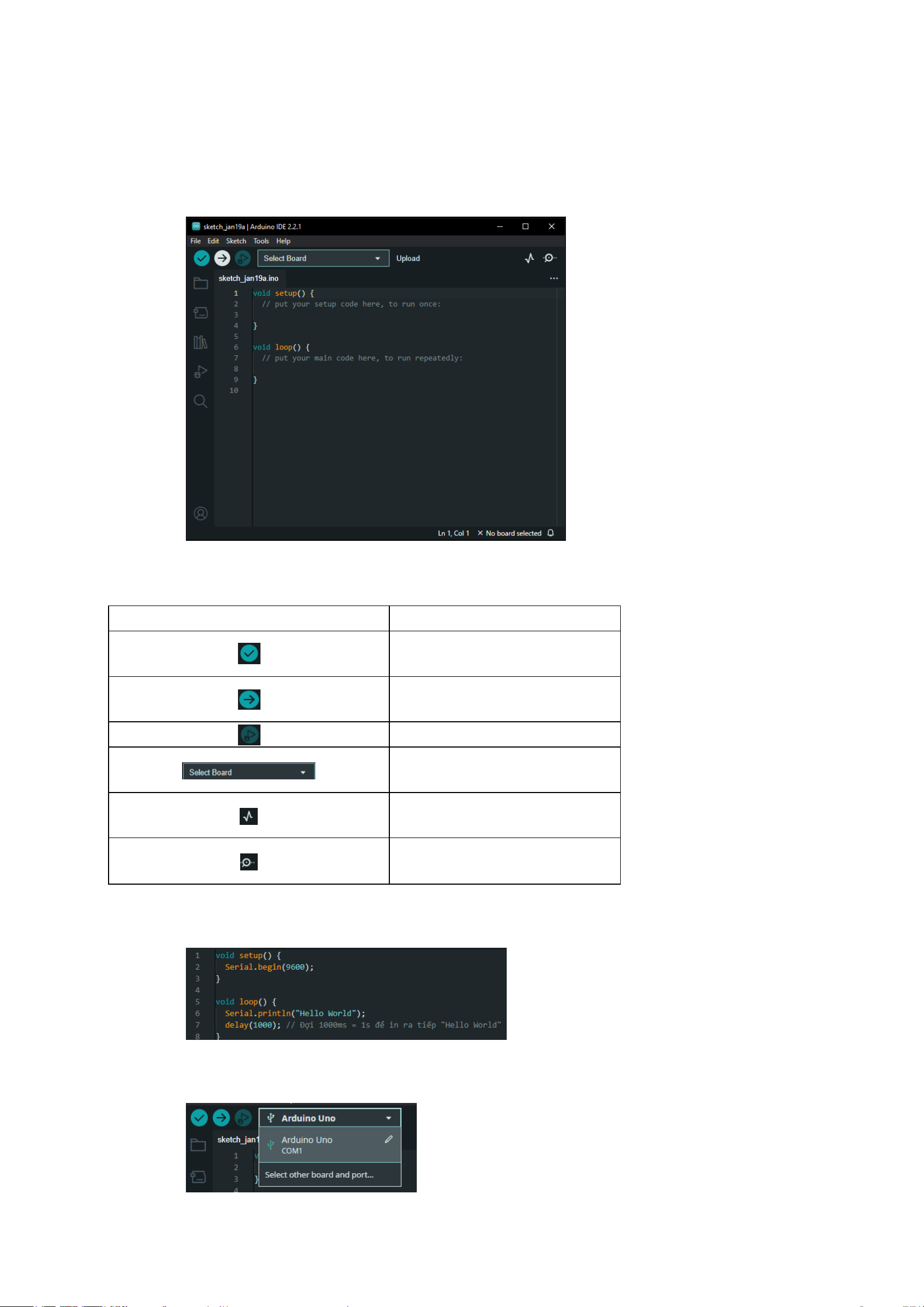Image resolution: width=924 pixels, height=1307 pixels.
Task: Open the Sketchbook folder sidebar icon
Action: (200, 283)
